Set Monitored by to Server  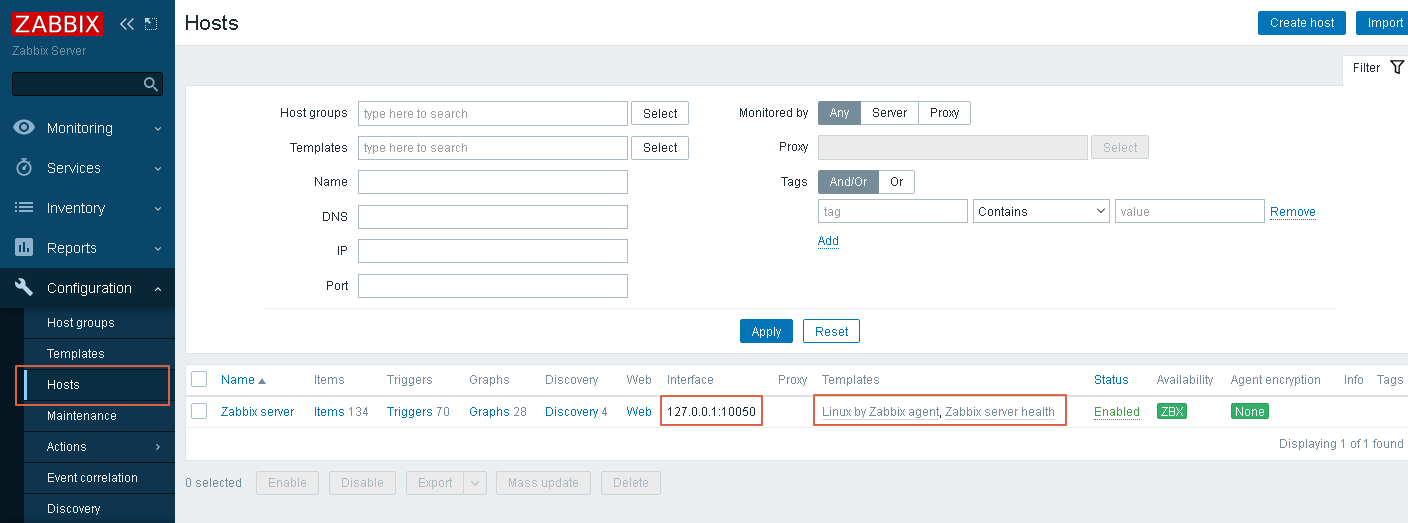click(x=889, y=113)
